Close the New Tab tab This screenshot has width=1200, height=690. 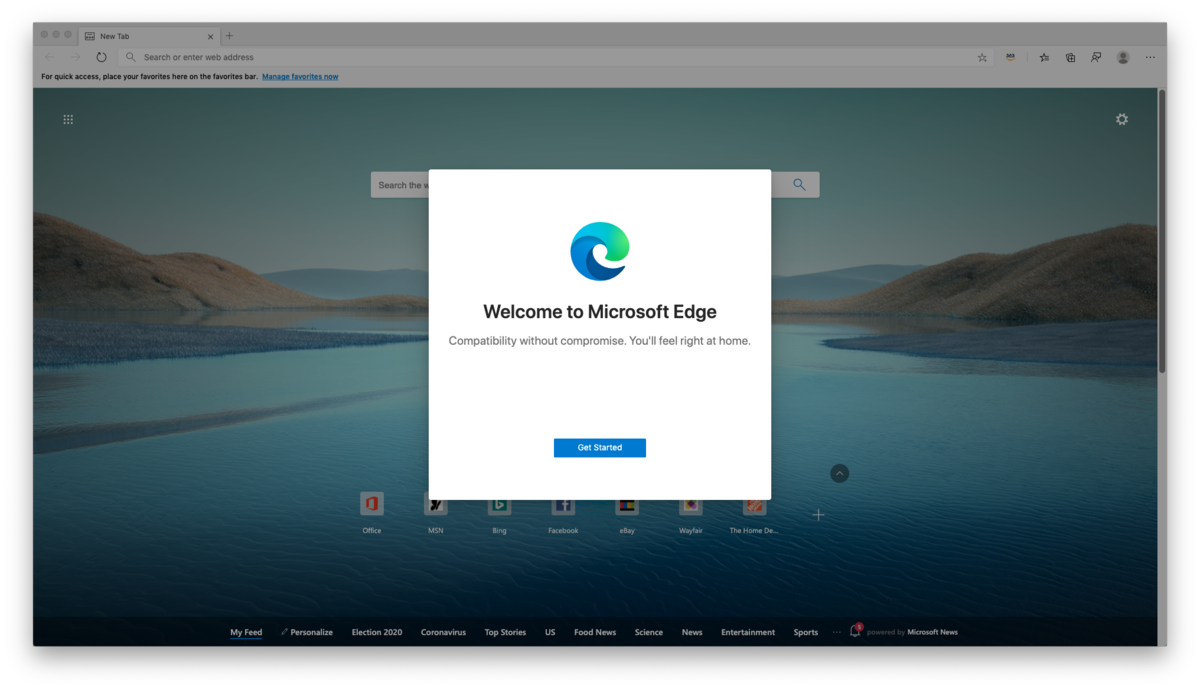(210, 36)
